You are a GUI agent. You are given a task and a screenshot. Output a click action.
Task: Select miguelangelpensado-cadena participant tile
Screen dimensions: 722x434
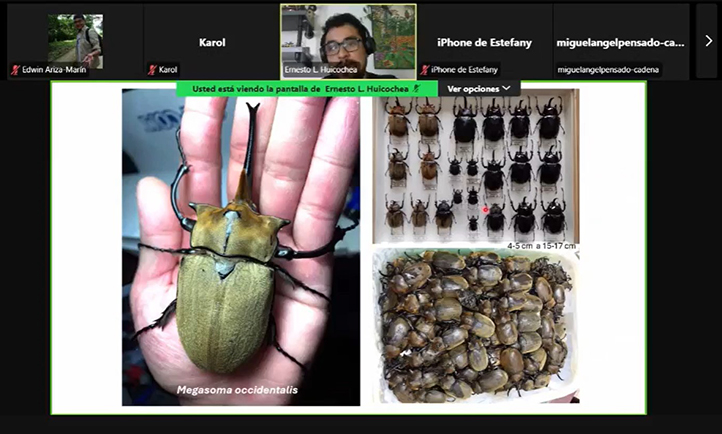click(620, 42)
